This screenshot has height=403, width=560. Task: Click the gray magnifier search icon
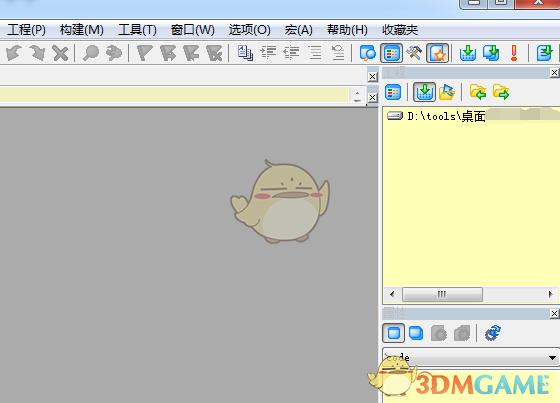[91, 53]
